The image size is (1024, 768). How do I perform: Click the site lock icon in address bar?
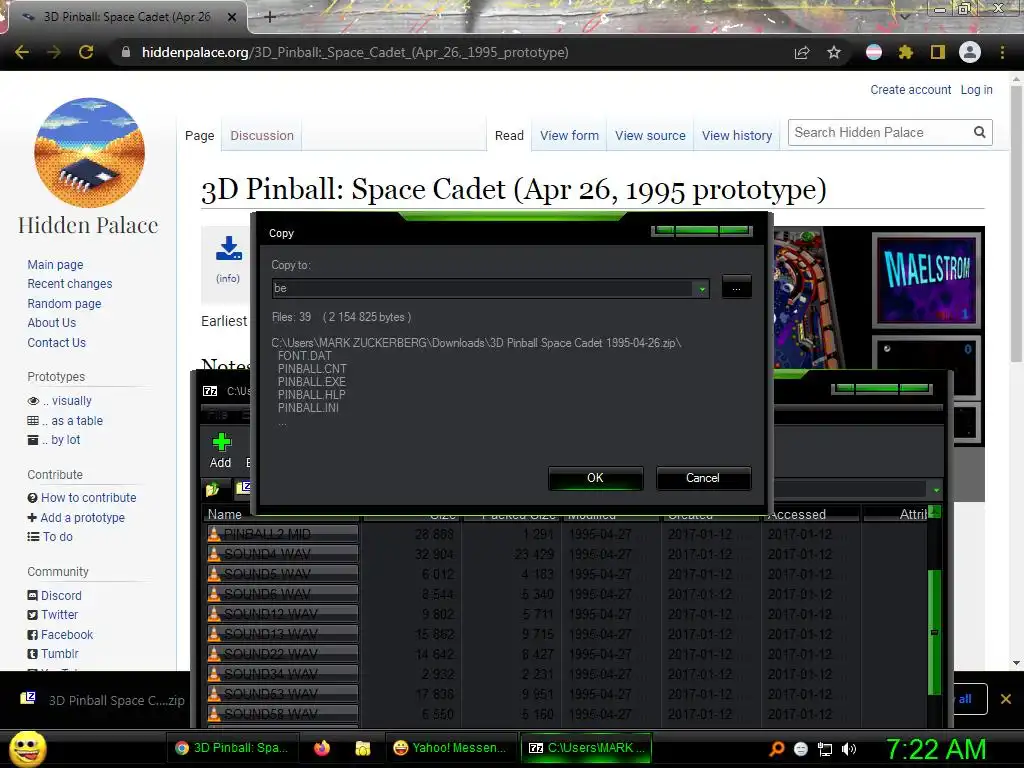pyautogui.click(x=125, y=52)
